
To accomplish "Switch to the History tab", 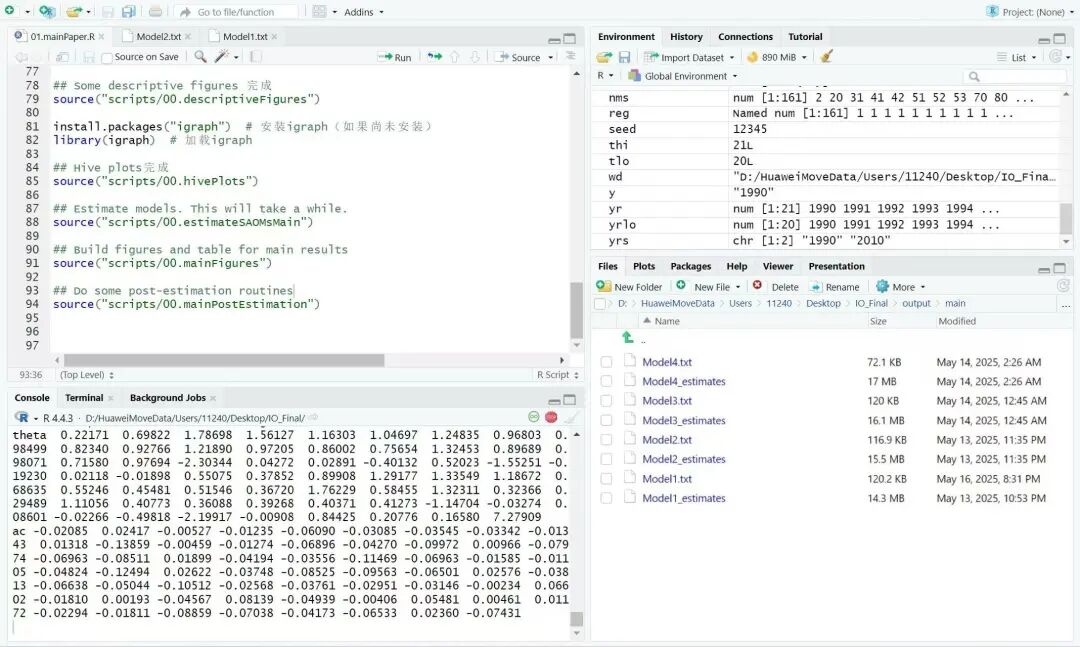I will [686, 37].
